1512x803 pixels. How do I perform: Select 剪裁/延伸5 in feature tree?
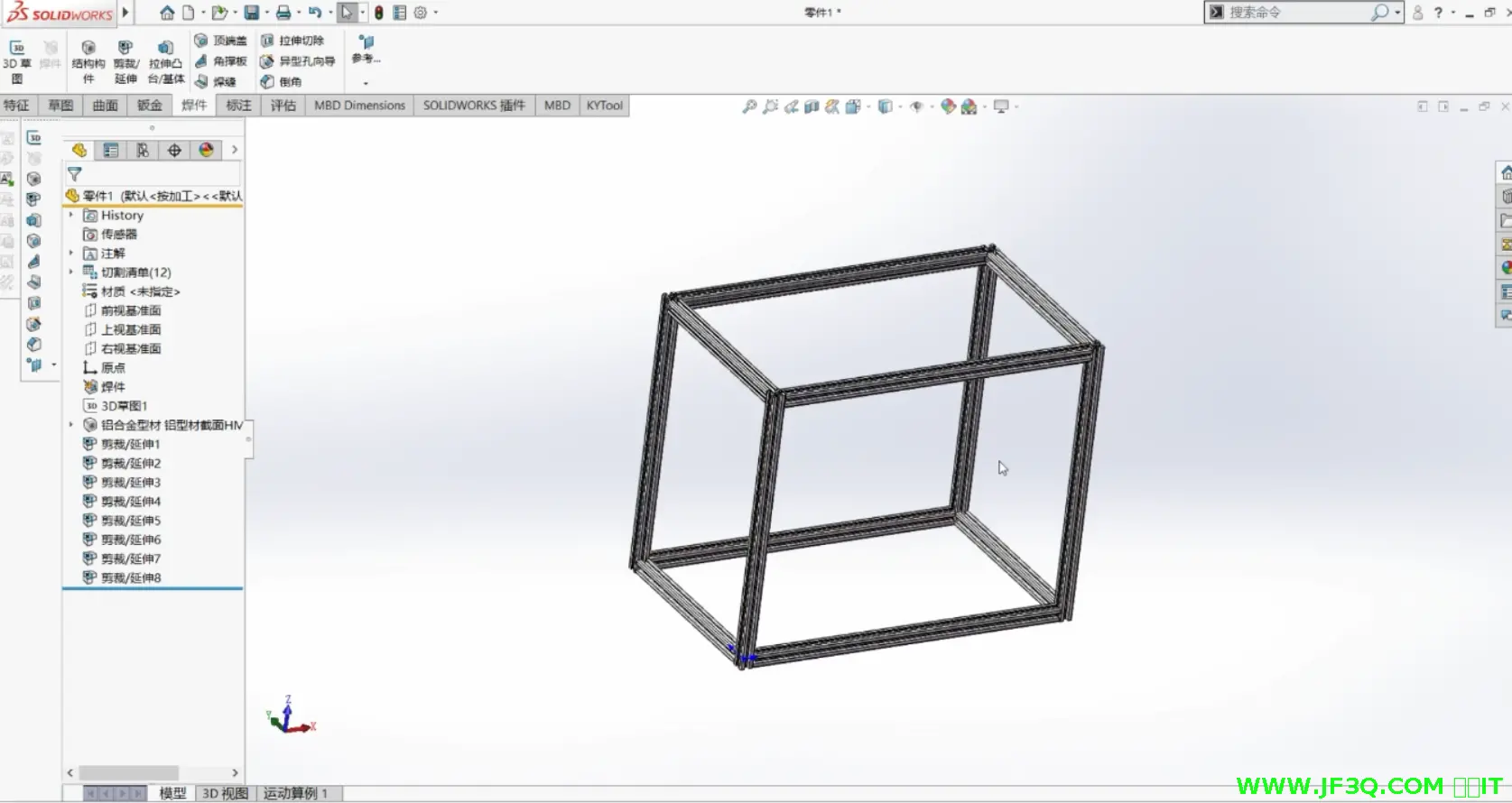(x=130, y=521)
